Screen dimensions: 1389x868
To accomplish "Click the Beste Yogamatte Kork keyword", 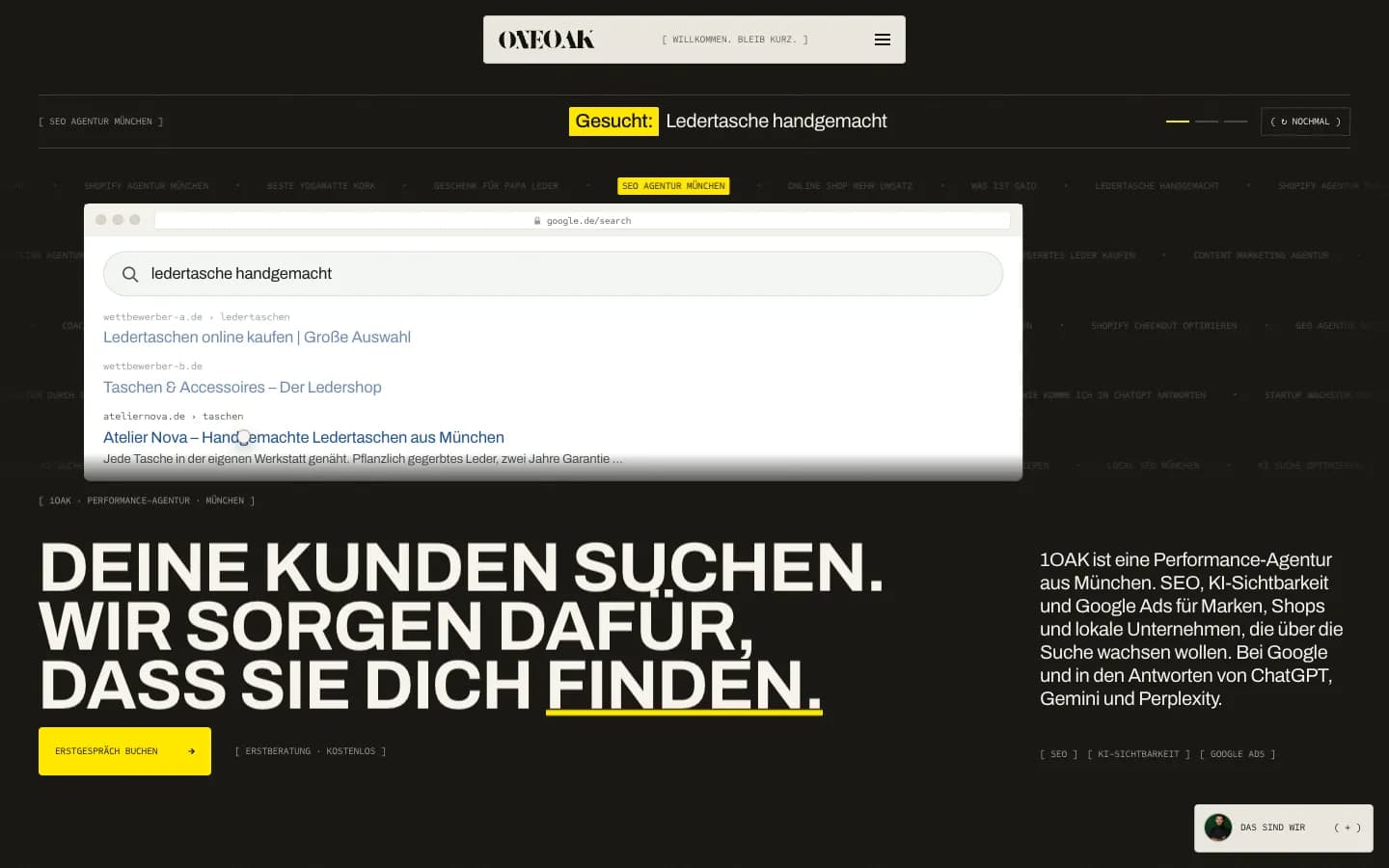I will click(321, 186).
